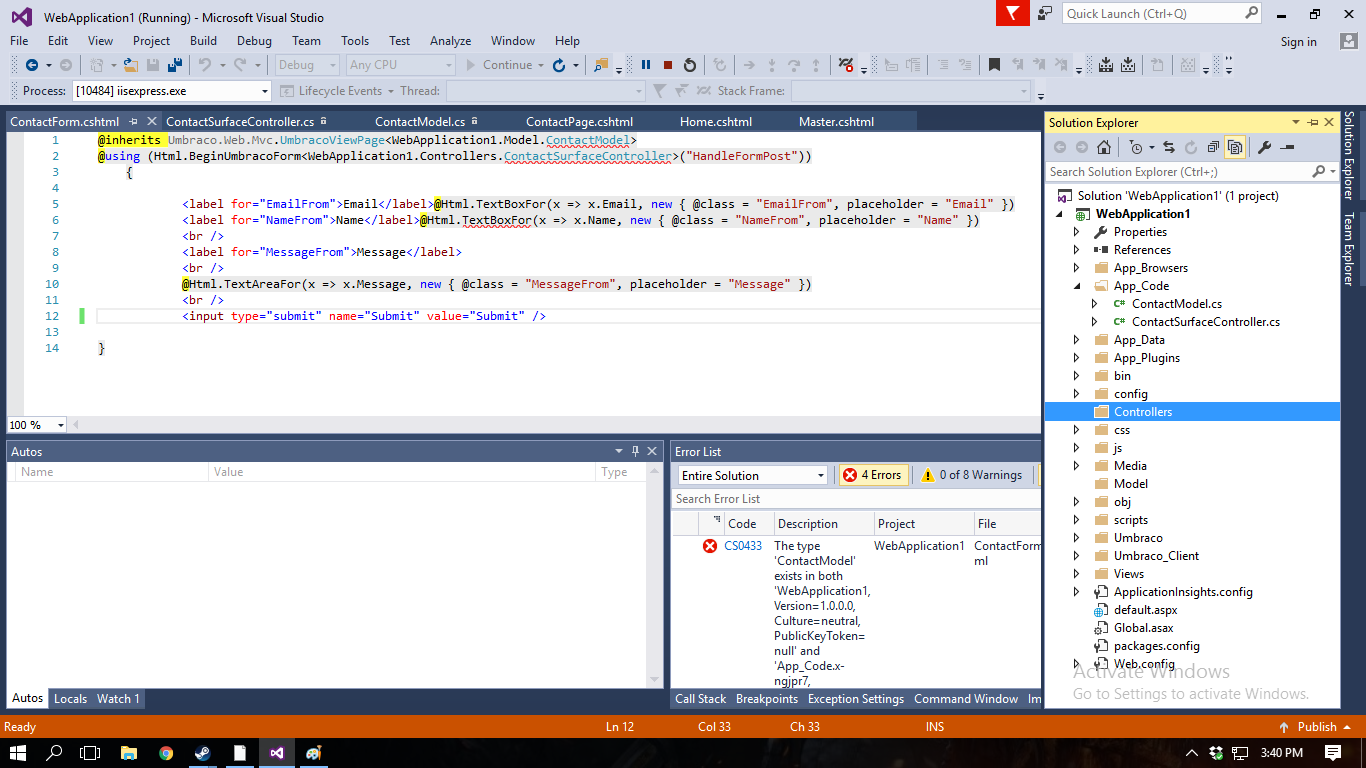Click the Navigate Backward arrow
This screenshot has width=1366, height=768.
tap(31, 65)
